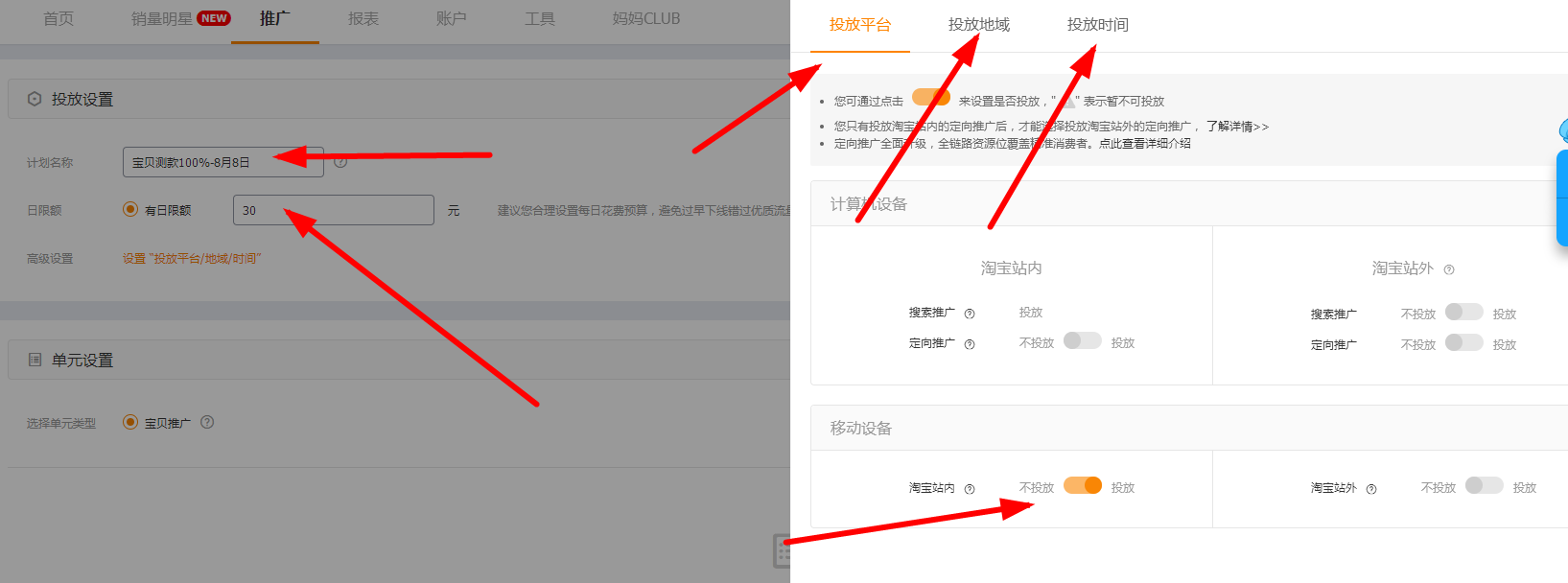The image size is (1568, 583).
Task: Click the 淘宝站内 column heading
Action: (x=1011, y=268)
